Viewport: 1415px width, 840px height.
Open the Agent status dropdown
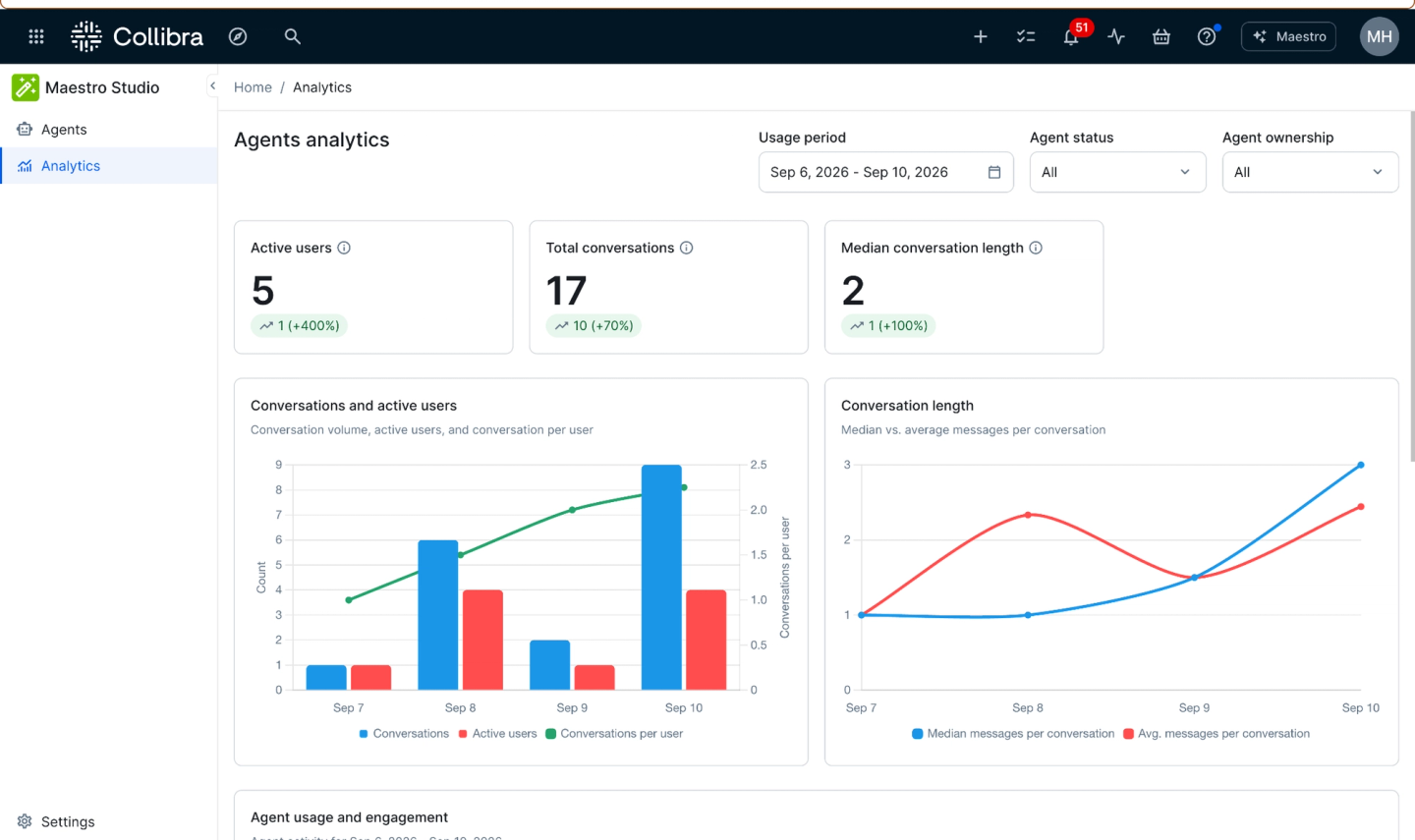pos(1117,172)
